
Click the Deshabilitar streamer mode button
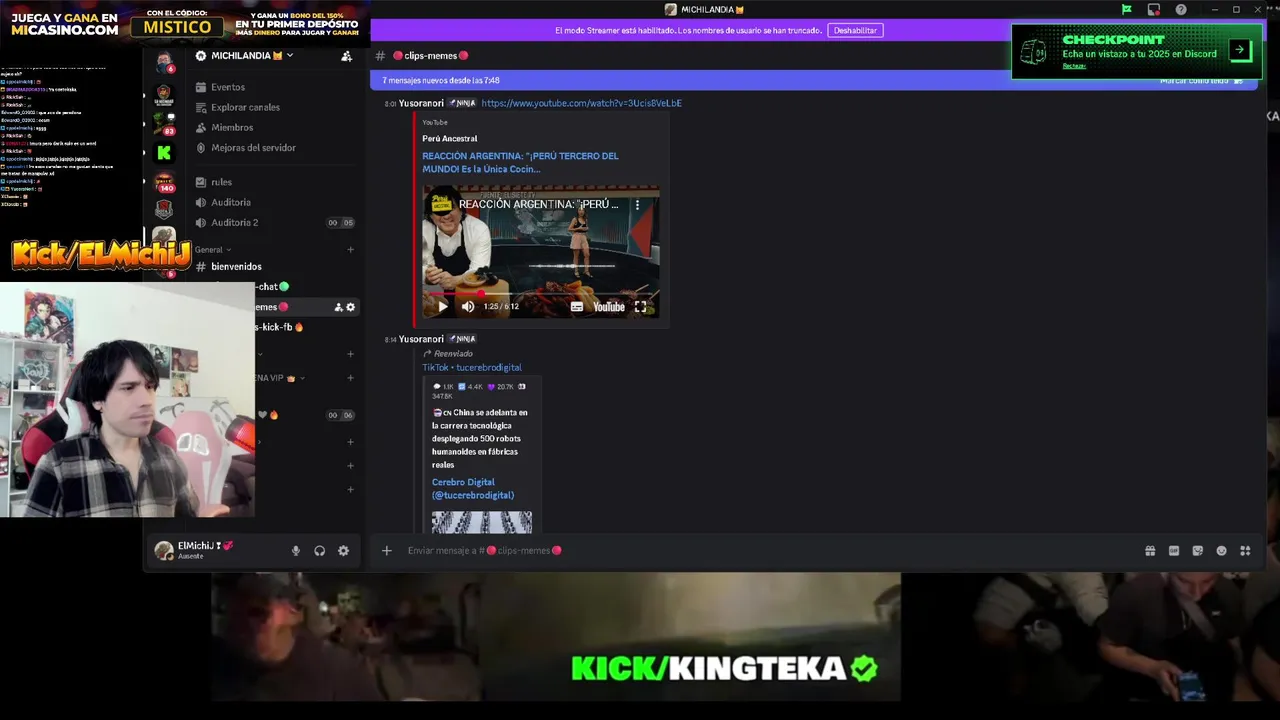pos(855,30)
